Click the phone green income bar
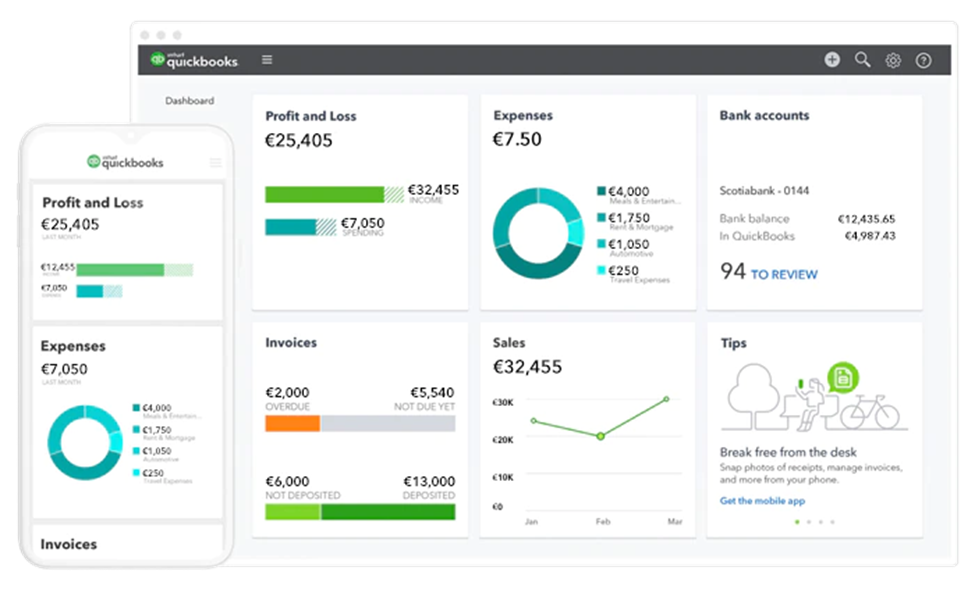Screen dimensions: 975x589 coord(134,270)
